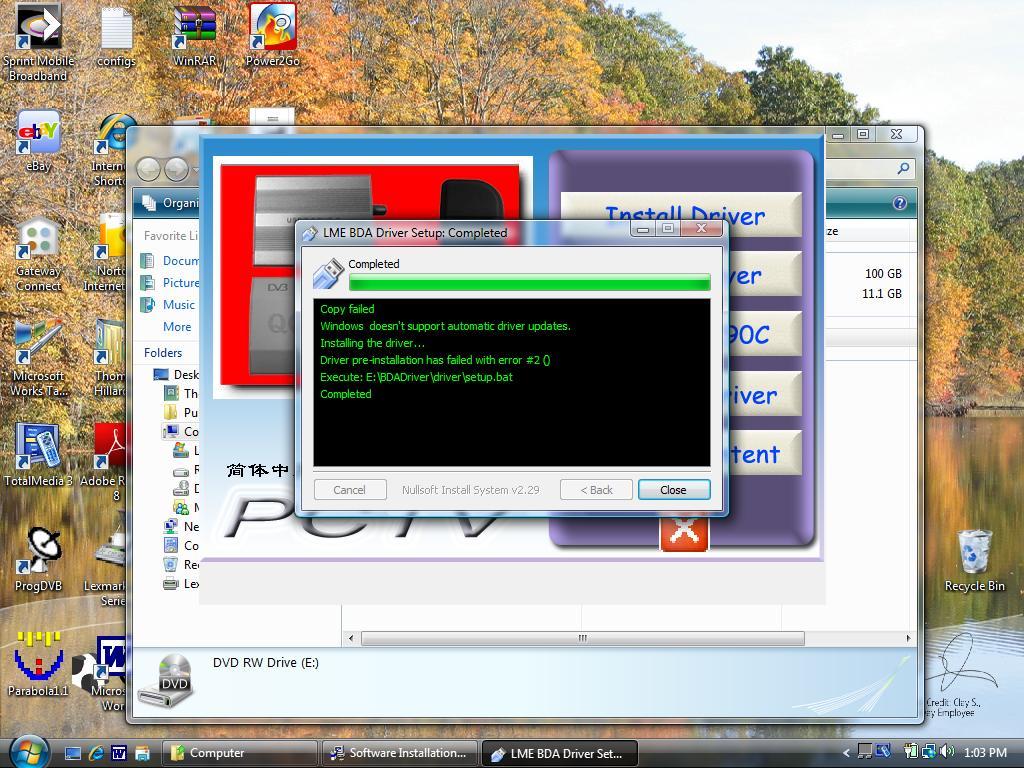
Task: Click Explorer back navigation arrow
Action: 149,169
